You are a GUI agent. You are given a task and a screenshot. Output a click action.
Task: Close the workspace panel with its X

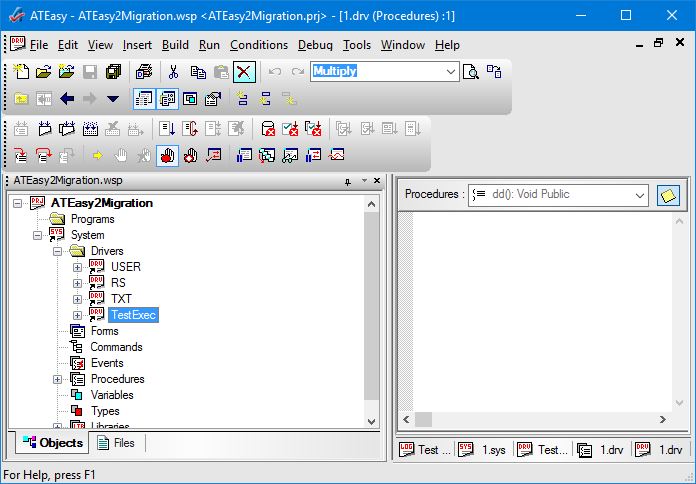pyautogui.click(x=377, y=181)
